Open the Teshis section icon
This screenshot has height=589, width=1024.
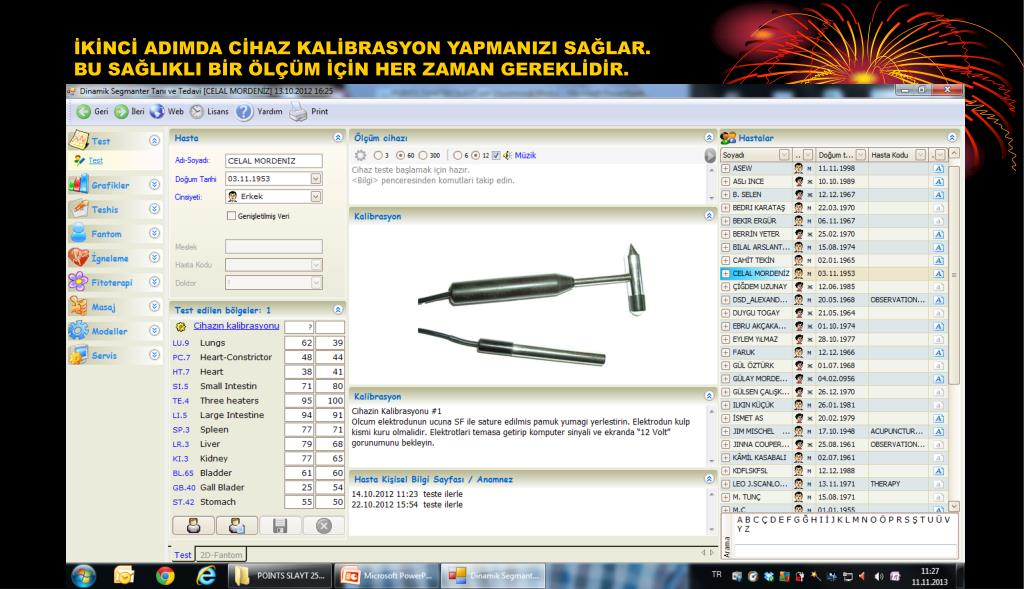[x=78, y=209]
